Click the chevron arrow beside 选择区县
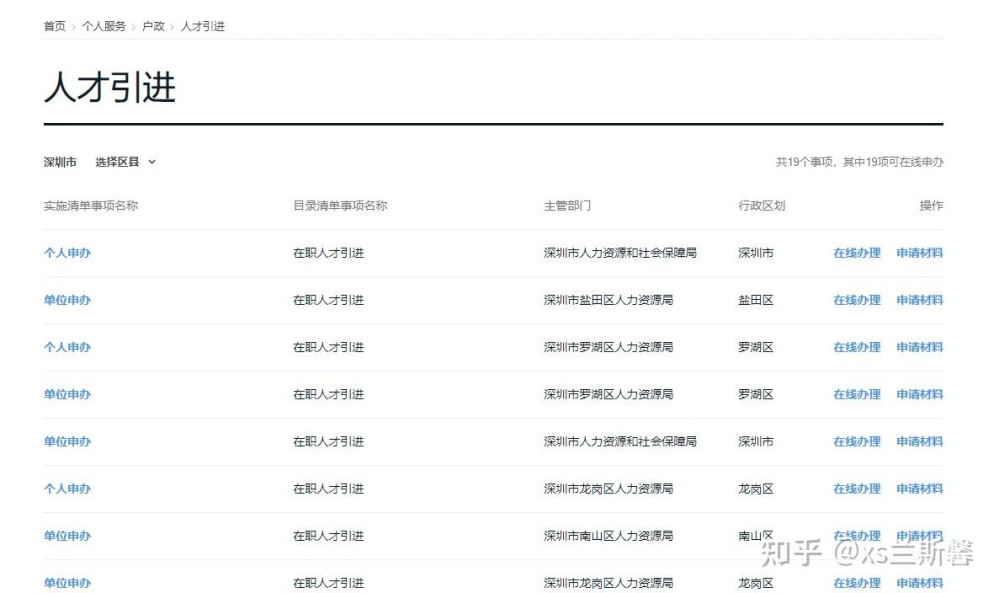Viewport: 999px width, 593px height. coord(152,162)
